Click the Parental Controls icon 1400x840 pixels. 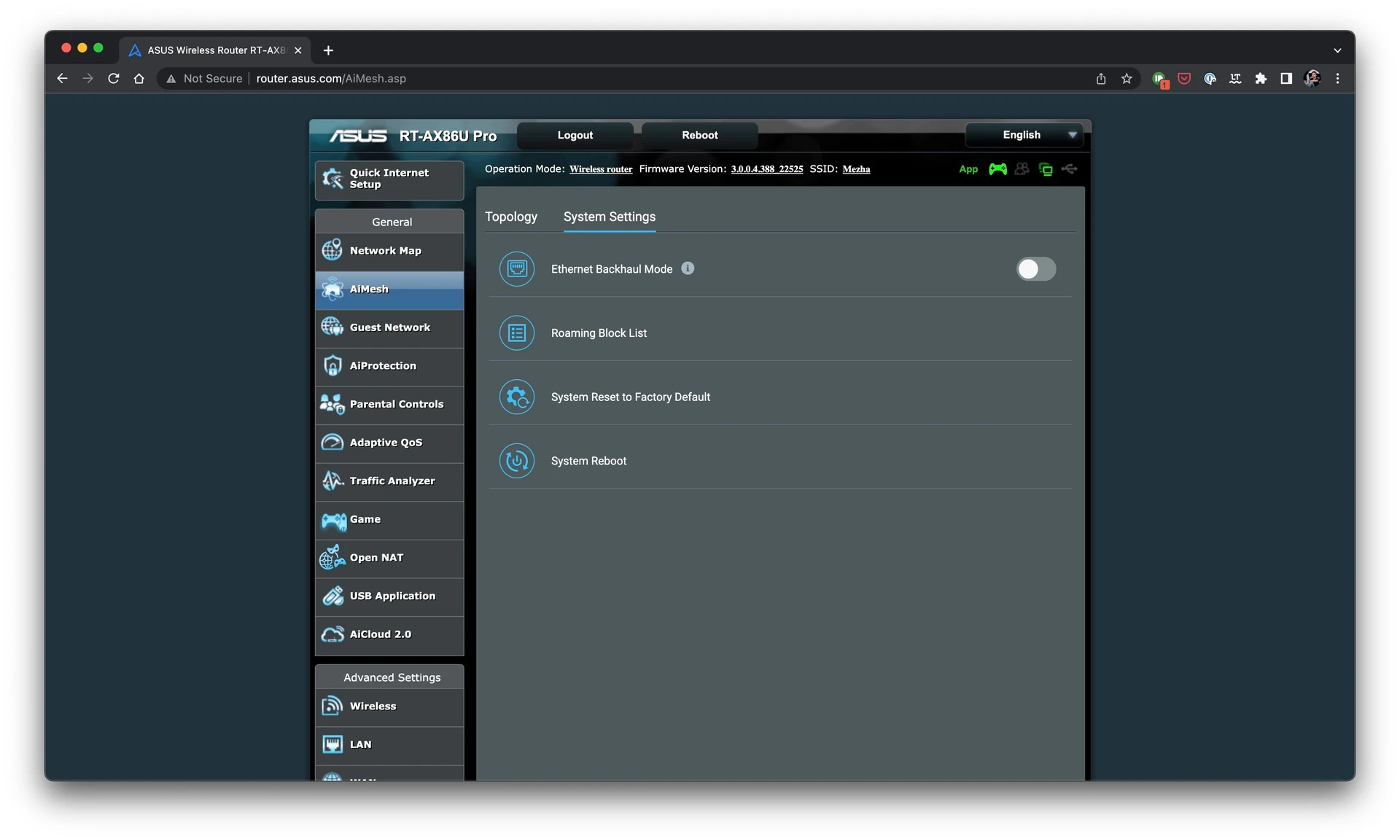pos(332,404)
